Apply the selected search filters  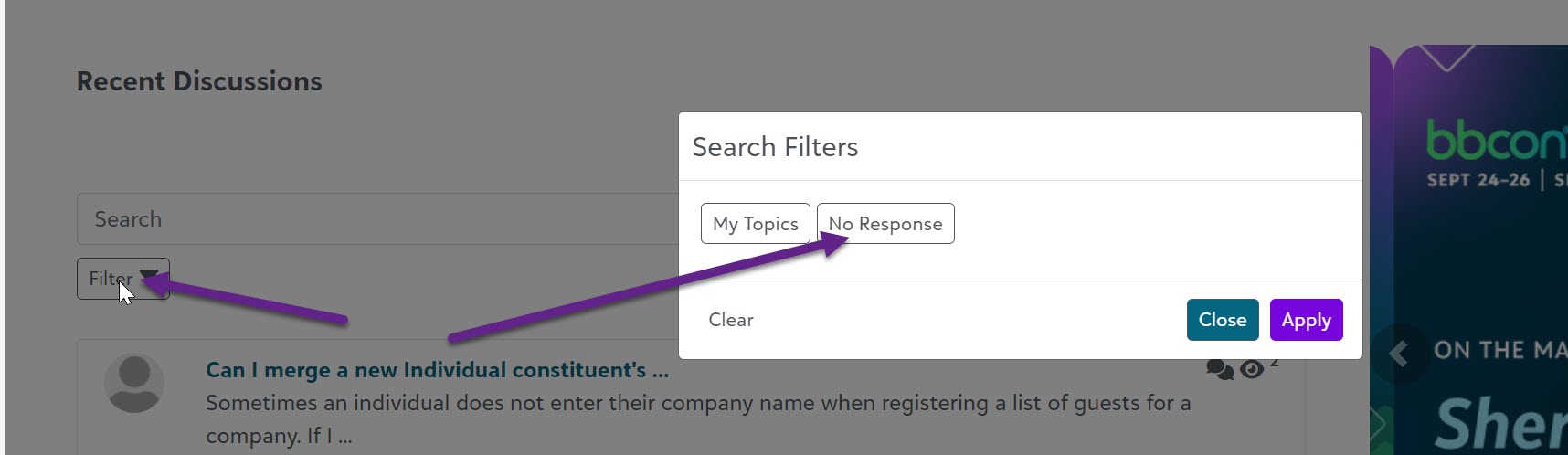pos(1306,320)
